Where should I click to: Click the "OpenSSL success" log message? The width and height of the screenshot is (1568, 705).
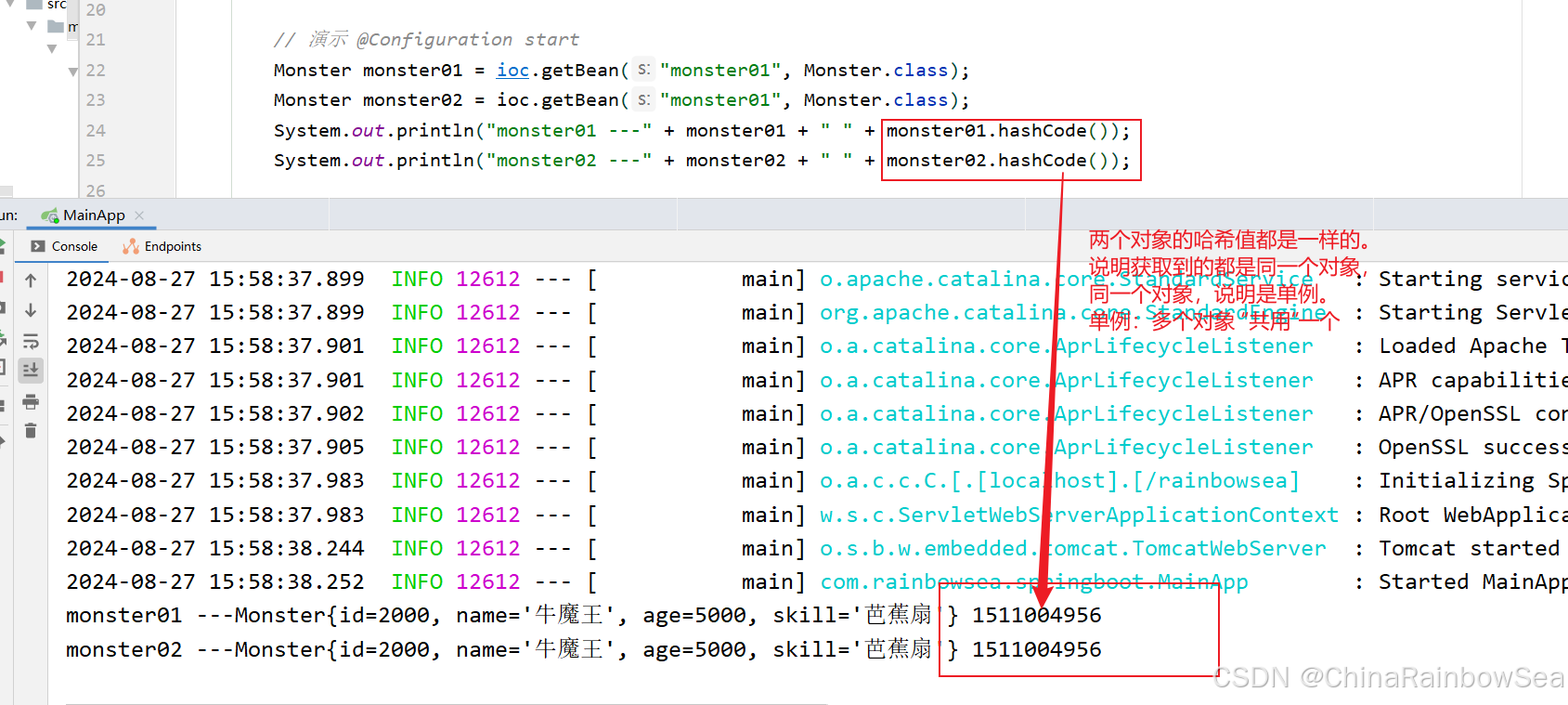(1472, 448)
